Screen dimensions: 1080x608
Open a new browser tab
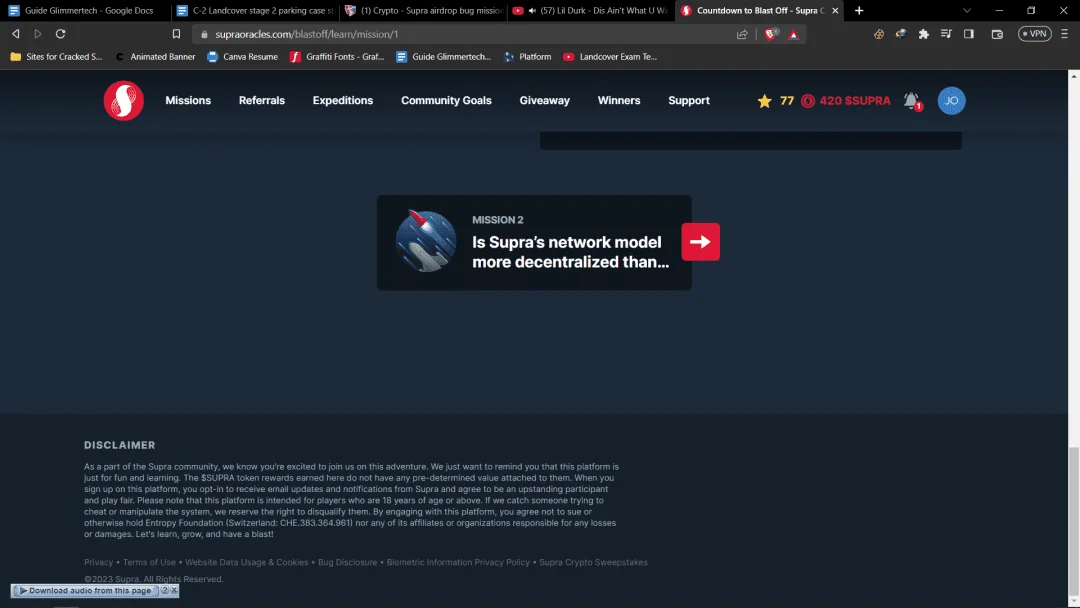click(859, 10)
